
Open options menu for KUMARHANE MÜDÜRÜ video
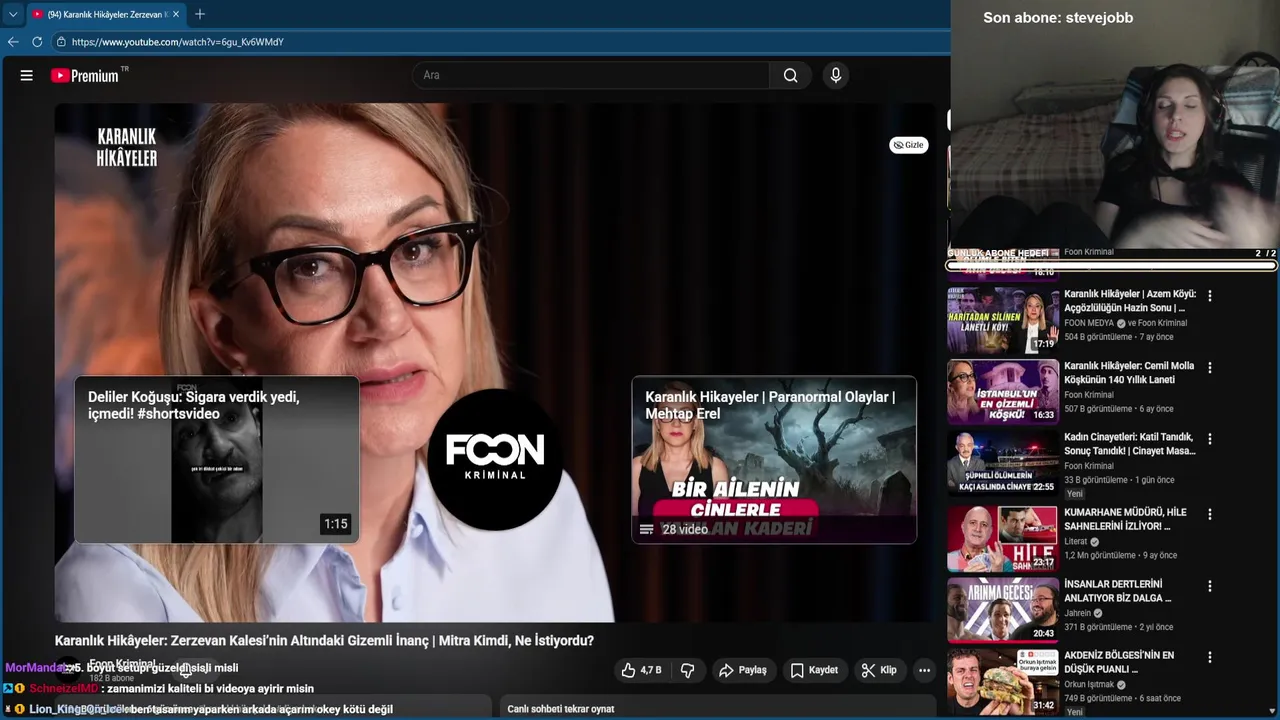point(1210,514)
